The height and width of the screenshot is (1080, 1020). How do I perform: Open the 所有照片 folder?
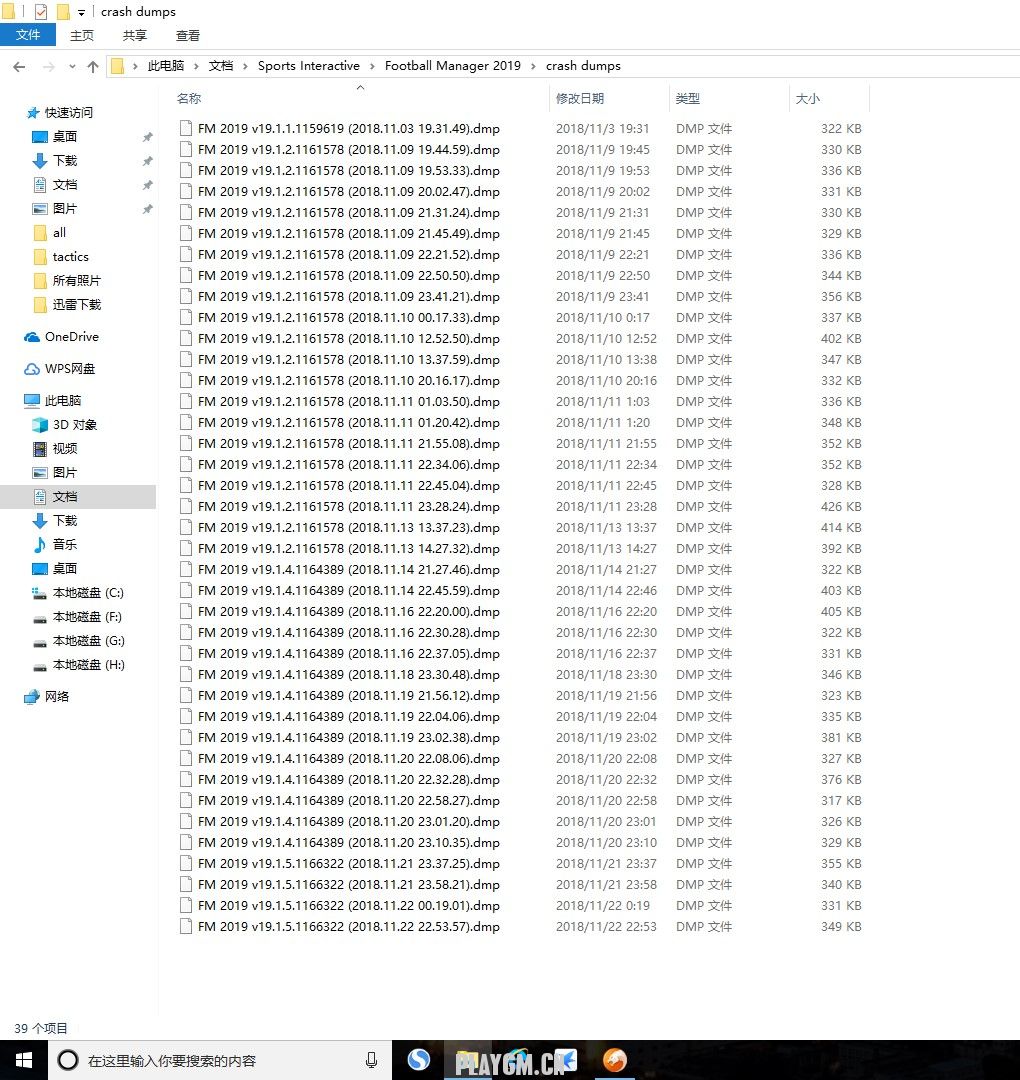click(x=76, y=281)
